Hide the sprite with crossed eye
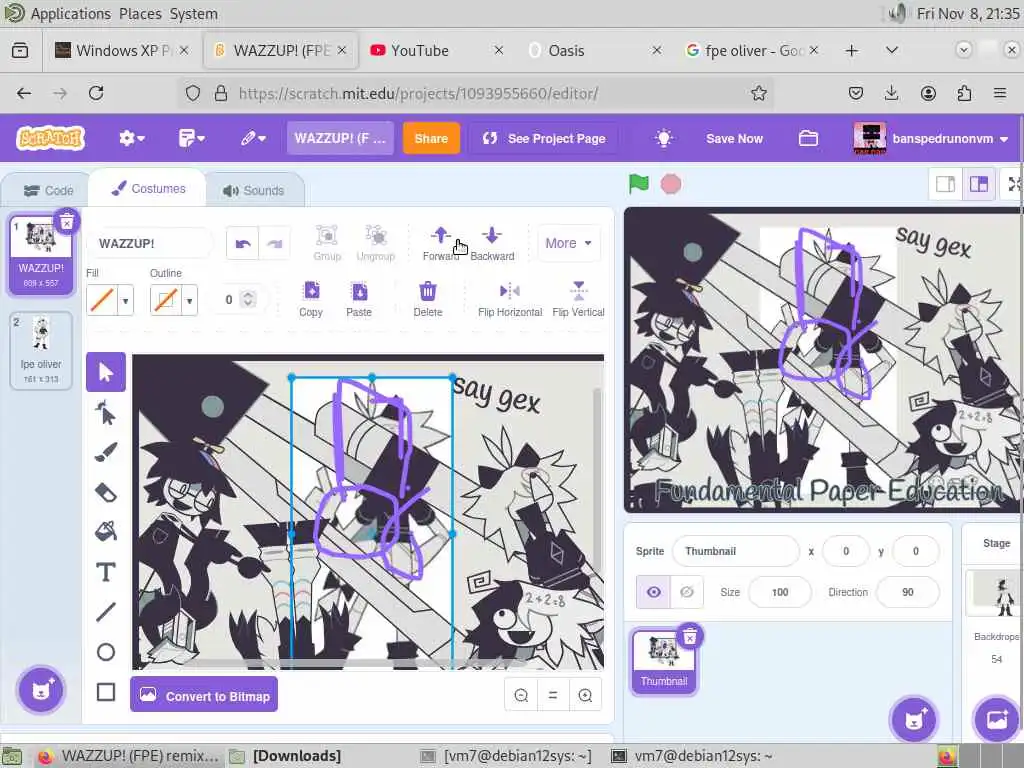Viewport: 1024px width, 768px height. (x=686, y=592)
